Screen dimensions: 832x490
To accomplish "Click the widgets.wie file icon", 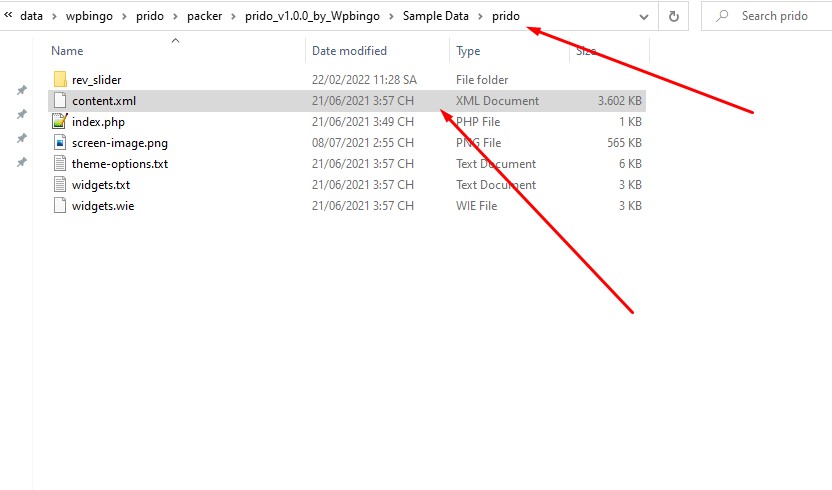I will click(60, 205).
